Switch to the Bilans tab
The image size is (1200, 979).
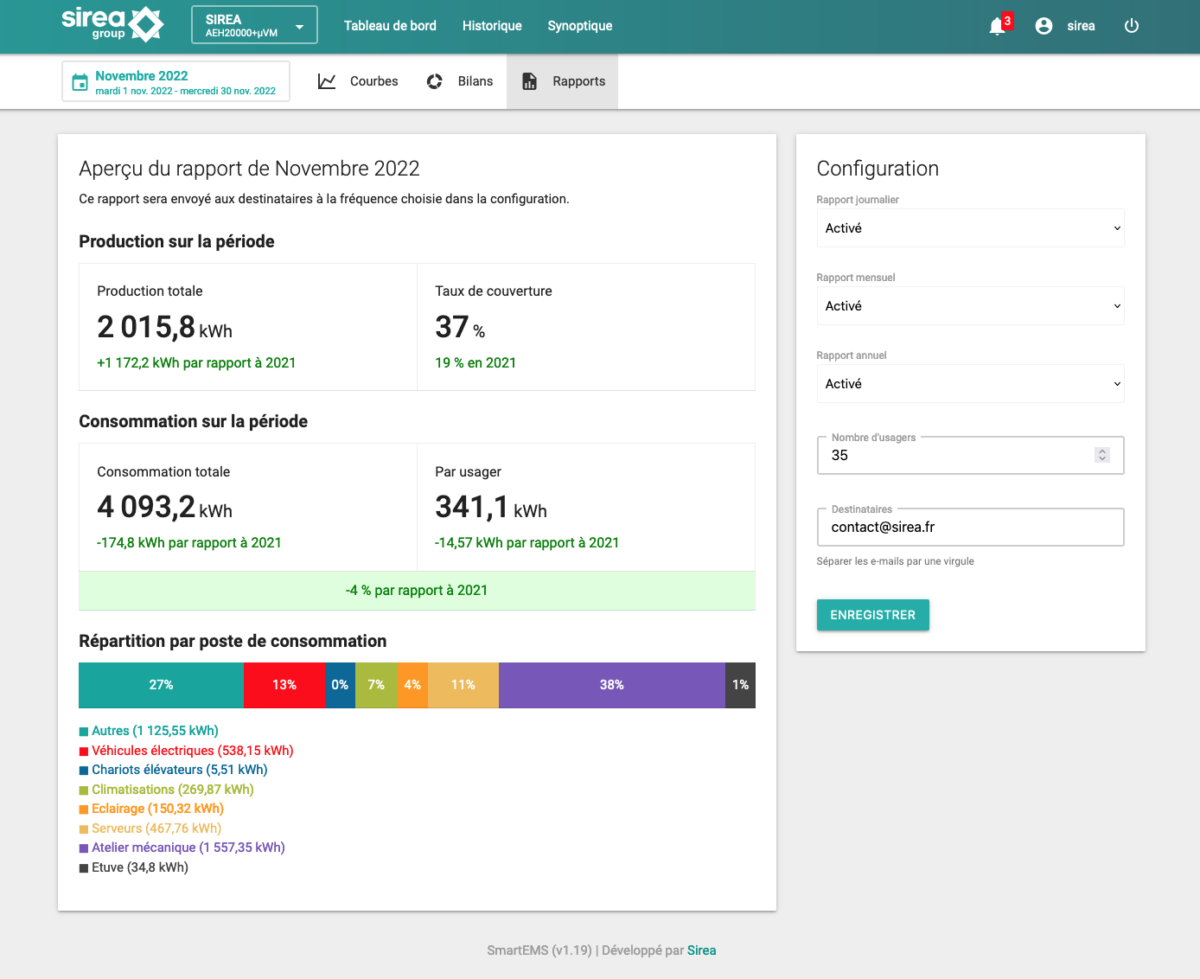click(460, 81)
